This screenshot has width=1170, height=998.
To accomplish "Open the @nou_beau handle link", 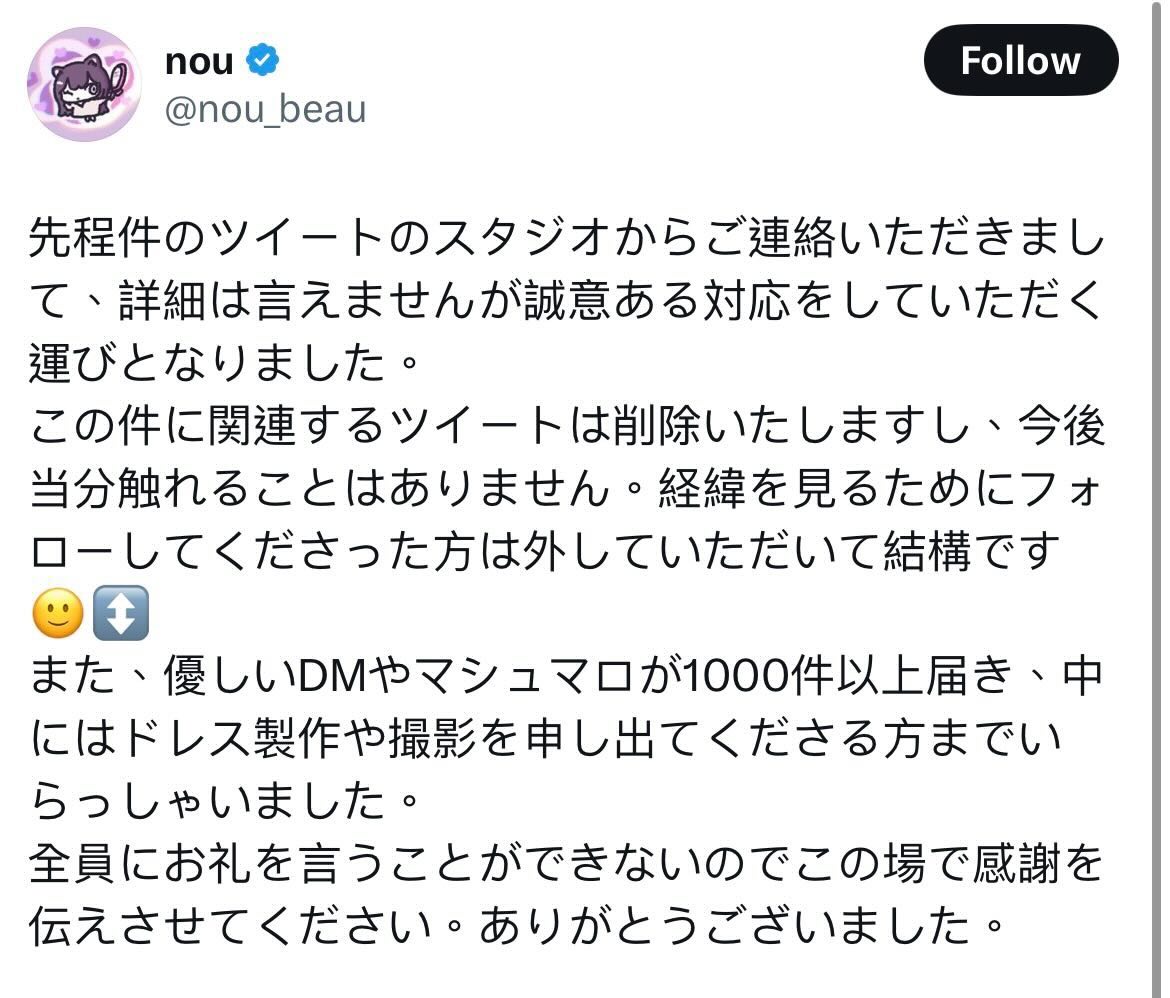I will 265,110.
